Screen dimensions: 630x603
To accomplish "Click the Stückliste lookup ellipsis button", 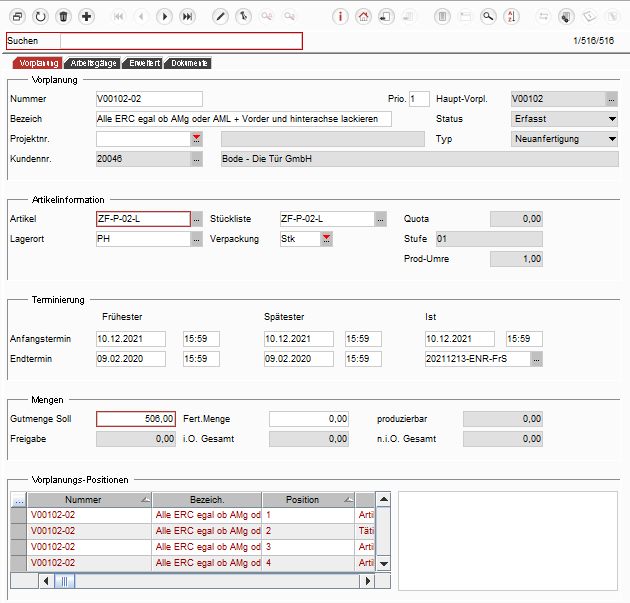I will 380,219.
